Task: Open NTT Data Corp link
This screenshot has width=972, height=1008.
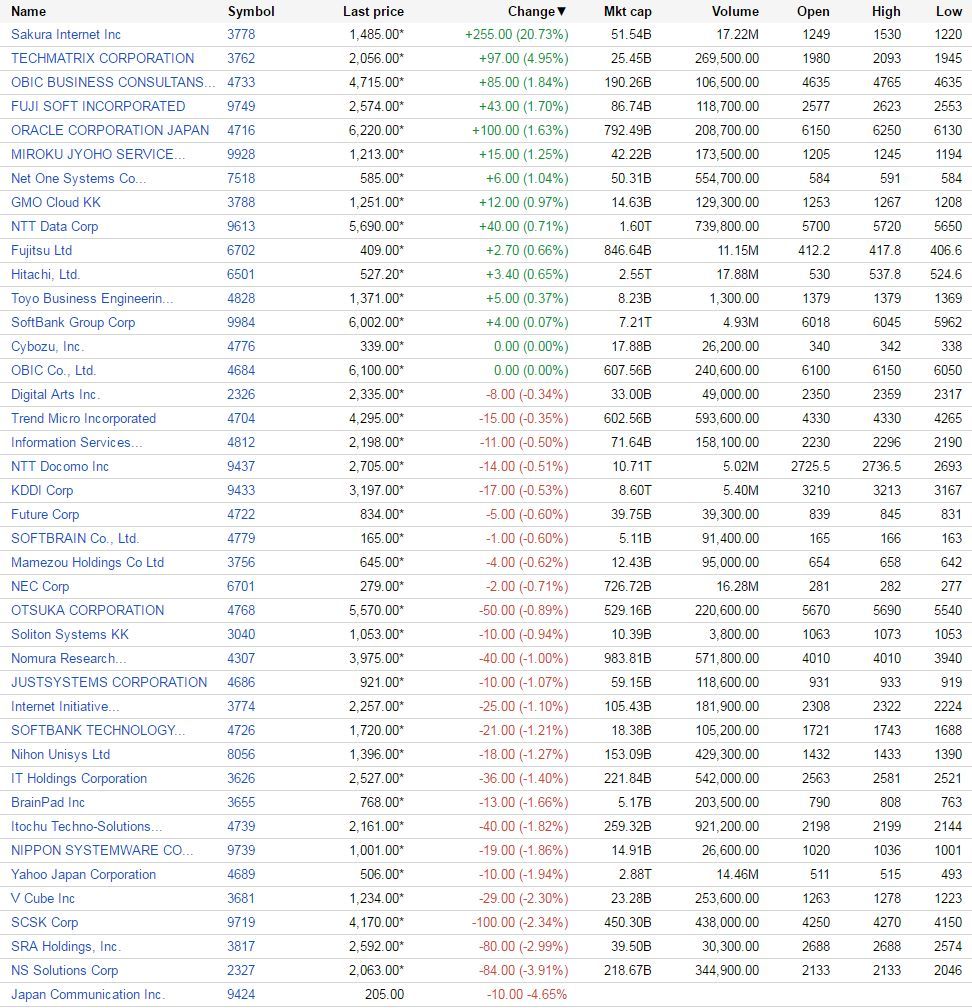Action: [x=55, y=226]
